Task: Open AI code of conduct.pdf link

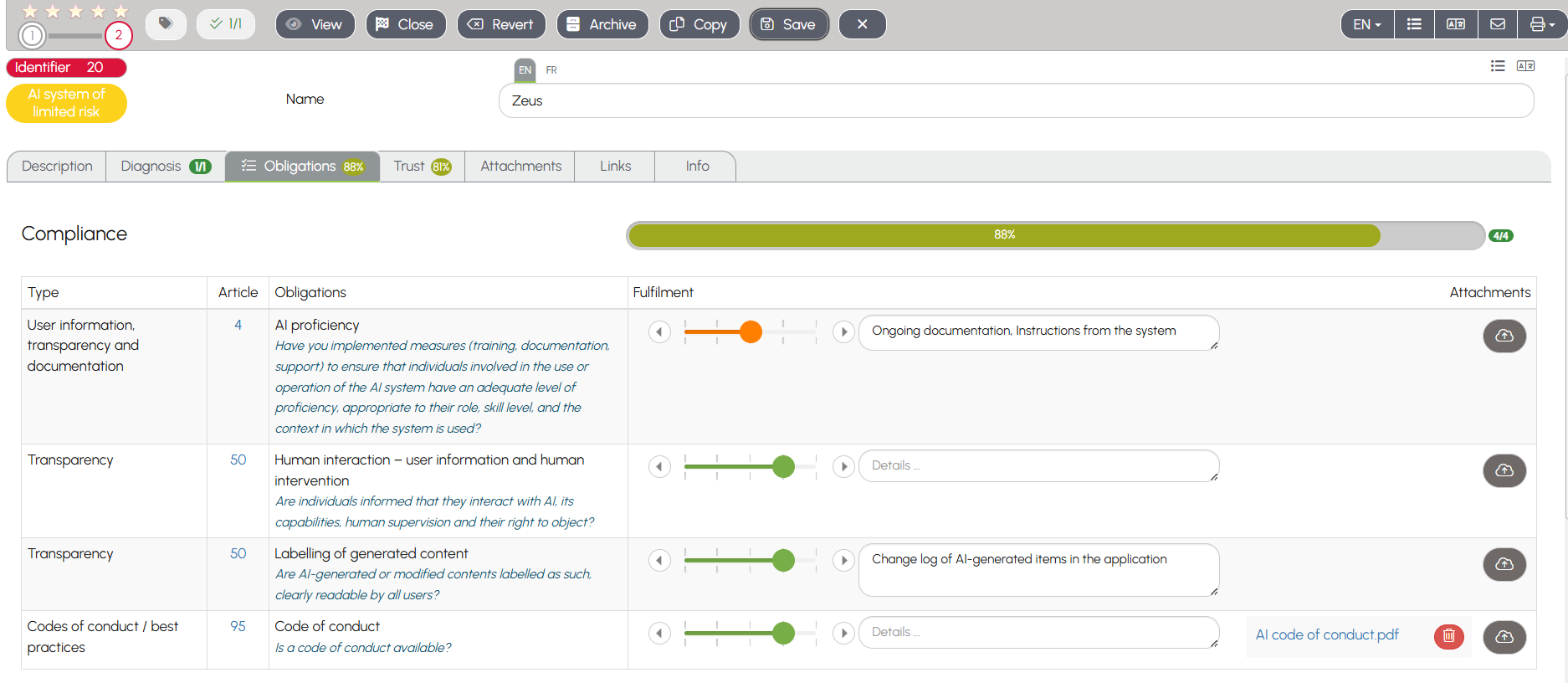Action: [1326, 635]
